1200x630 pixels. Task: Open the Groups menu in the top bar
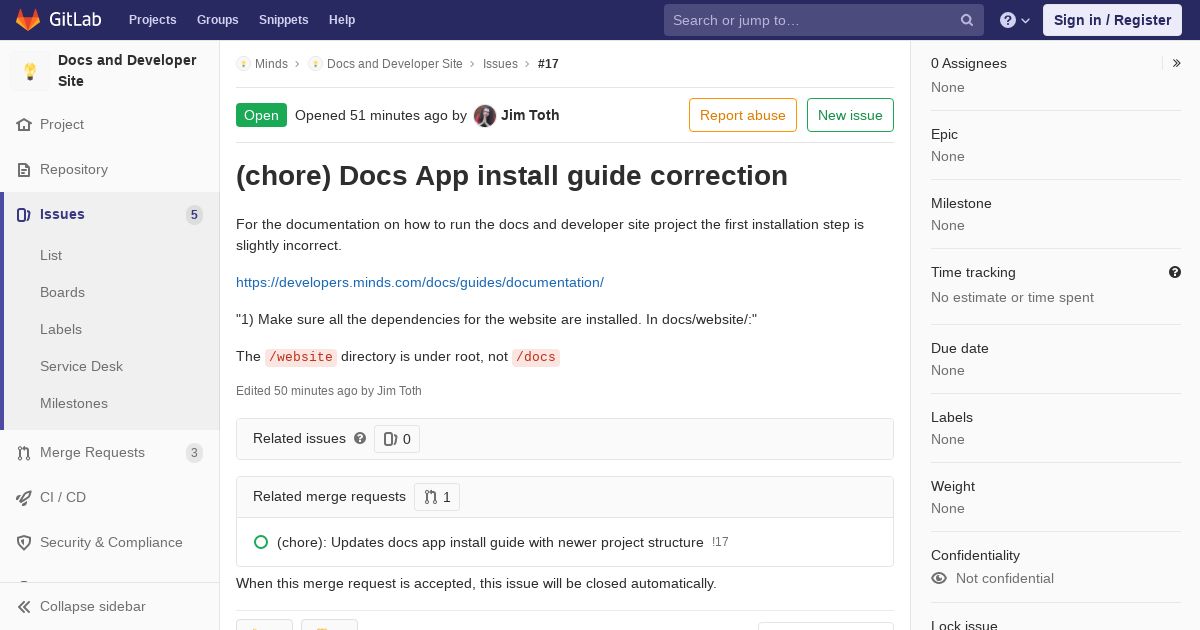[218, 20]
